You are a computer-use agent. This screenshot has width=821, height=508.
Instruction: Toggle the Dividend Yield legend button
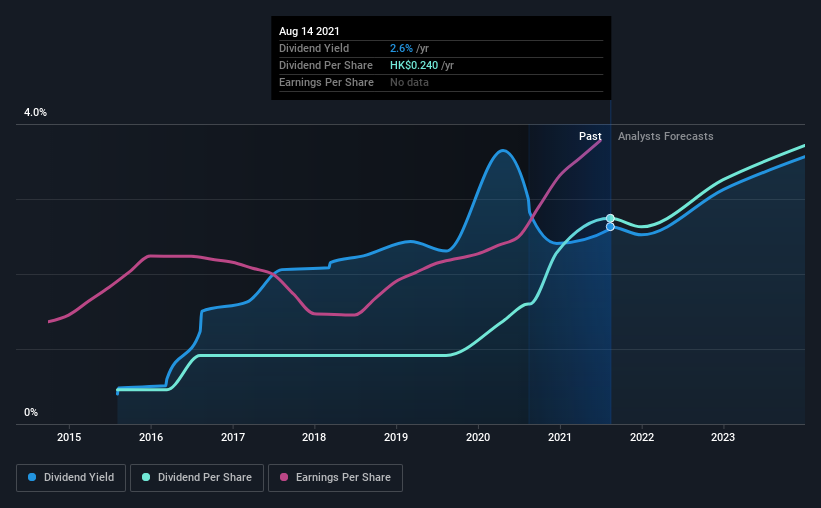[x=71, y=478]
